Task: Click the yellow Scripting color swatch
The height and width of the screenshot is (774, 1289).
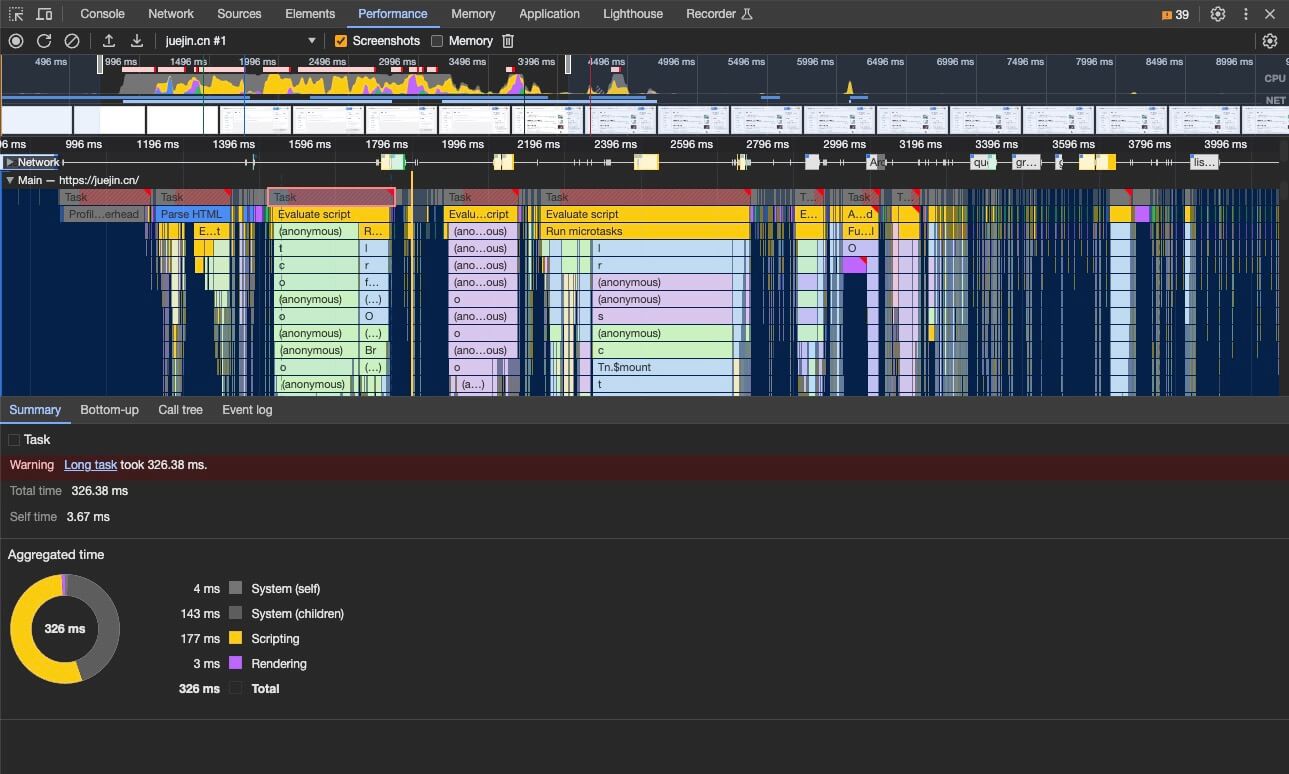Action: (x=236, y=638)
